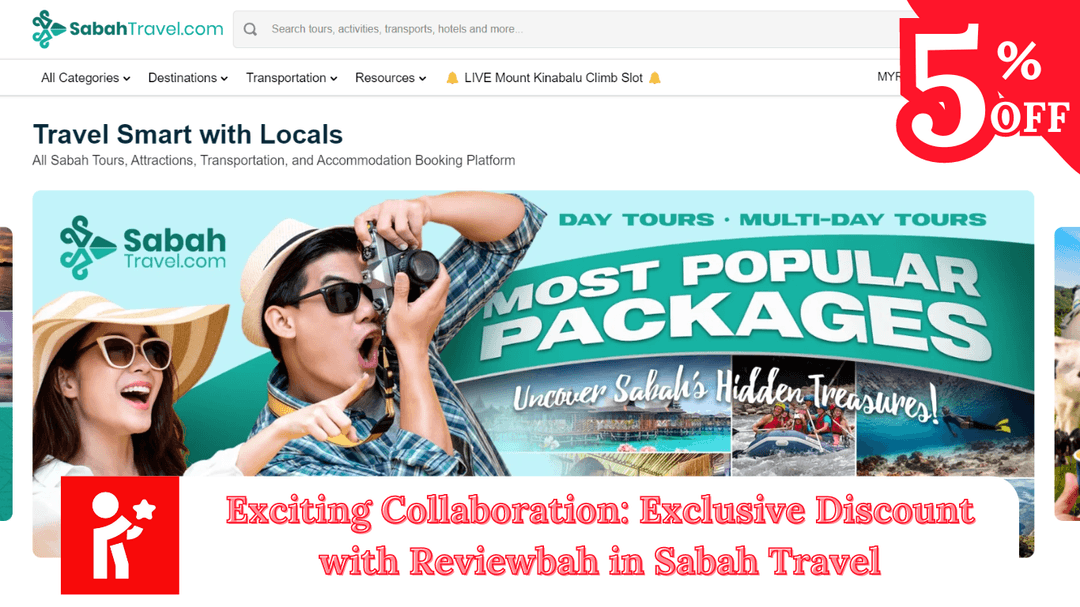
Task: Click the All Sabah Tours booking platform subtitle
Action: pos(273,160)
